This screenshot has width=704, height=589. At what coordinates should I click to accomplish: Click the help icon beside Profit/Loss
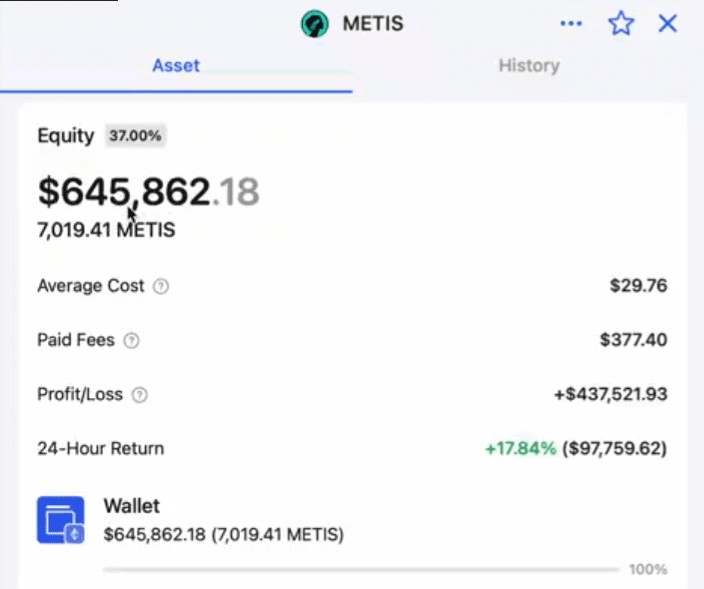140,395
